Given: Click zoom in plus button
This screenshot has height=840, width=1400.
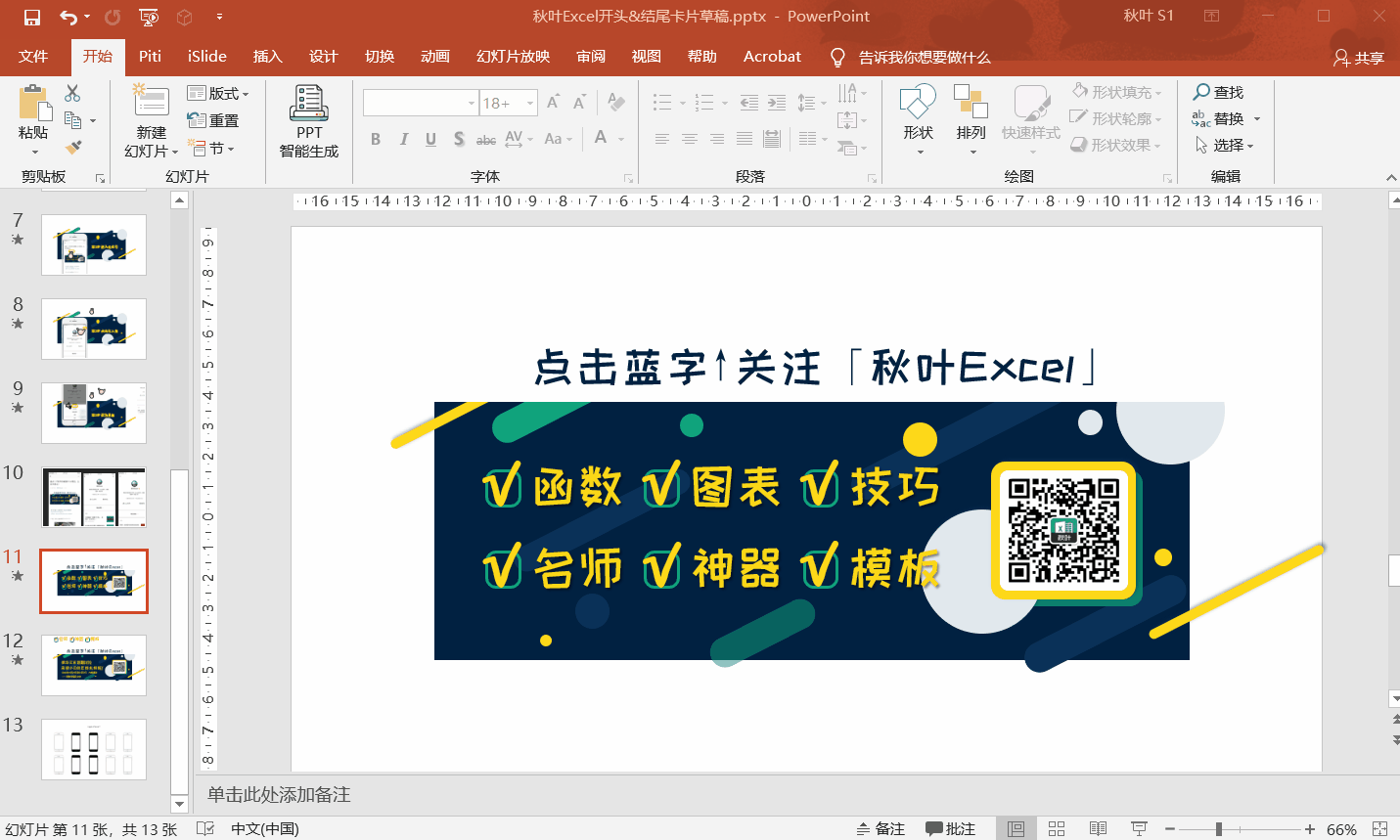Looking at the screenshot, I should 1309,828.
